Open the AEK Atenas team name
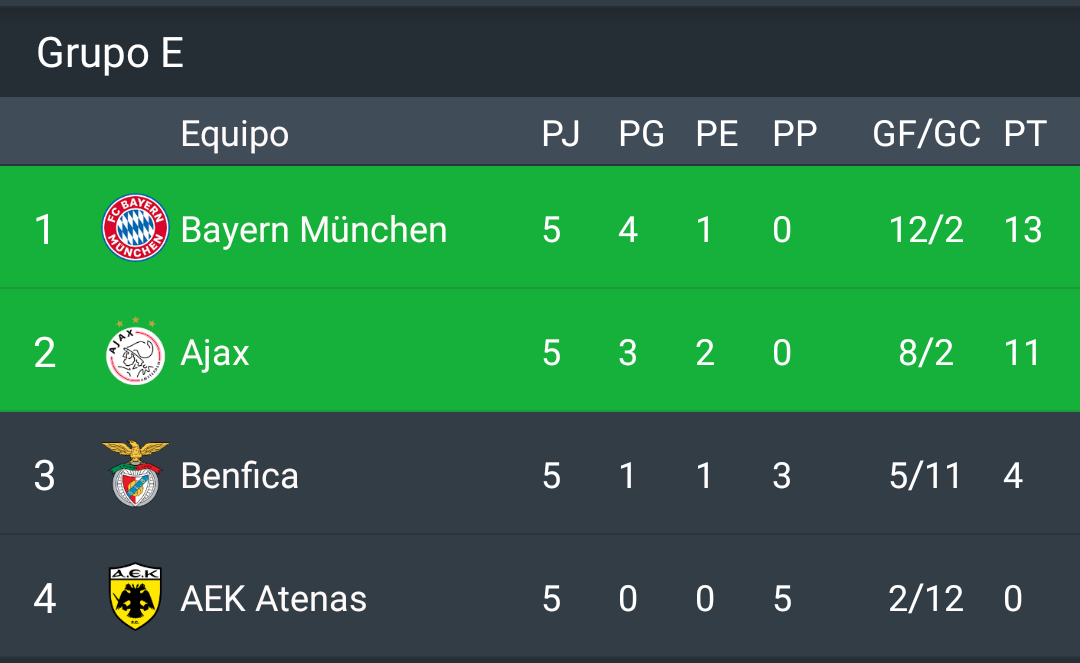The height and width of the screenshot is (663, 1080). (x=273, y=599)
